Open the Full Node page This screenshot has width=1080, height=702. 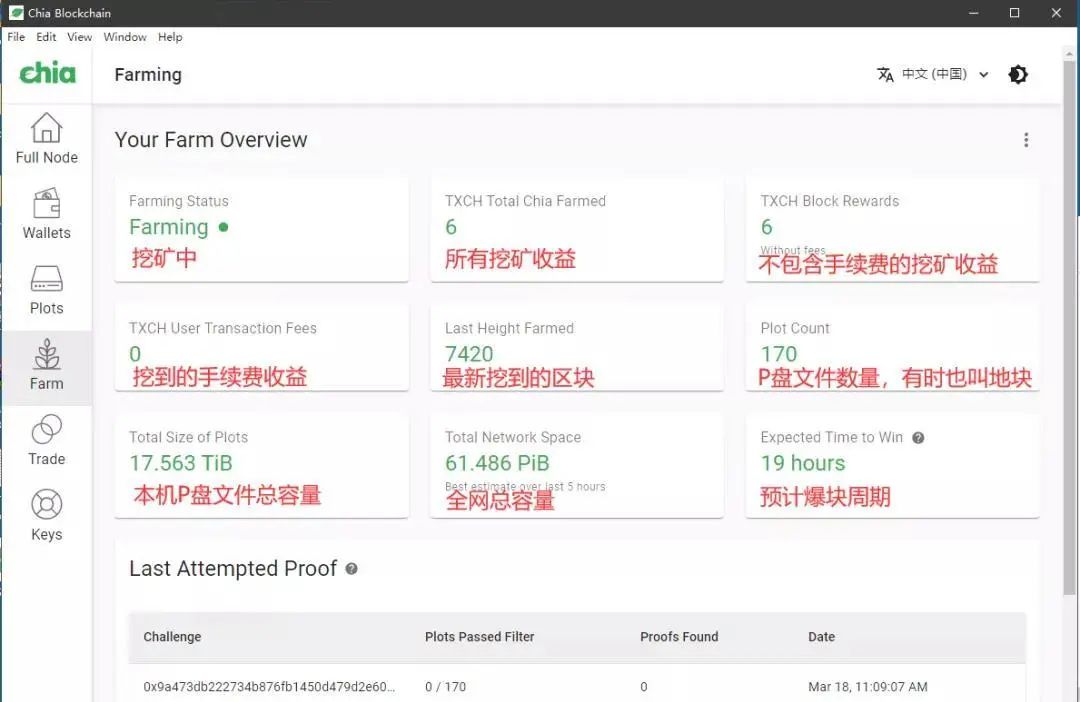click(x=46, y=138)
